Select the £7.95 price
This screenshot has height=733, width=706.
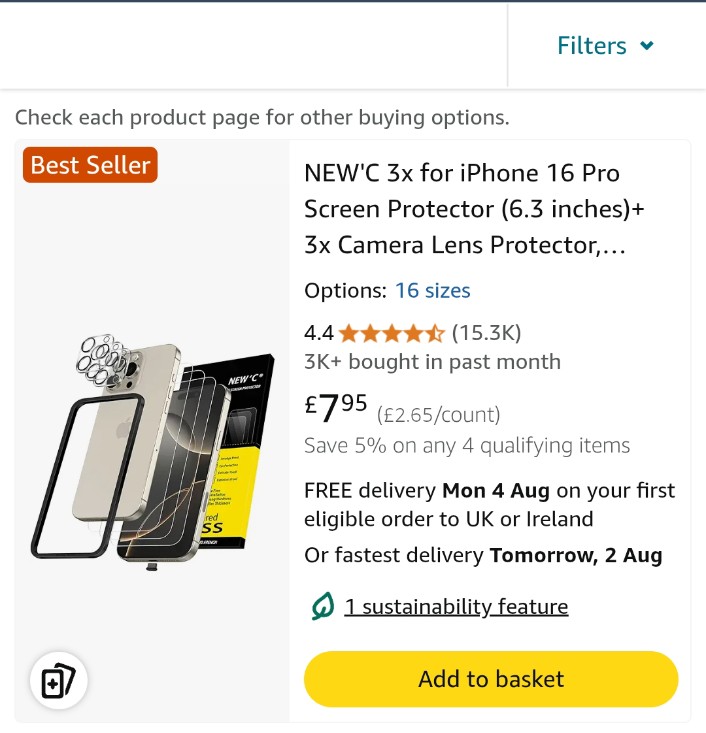(336, 408)
